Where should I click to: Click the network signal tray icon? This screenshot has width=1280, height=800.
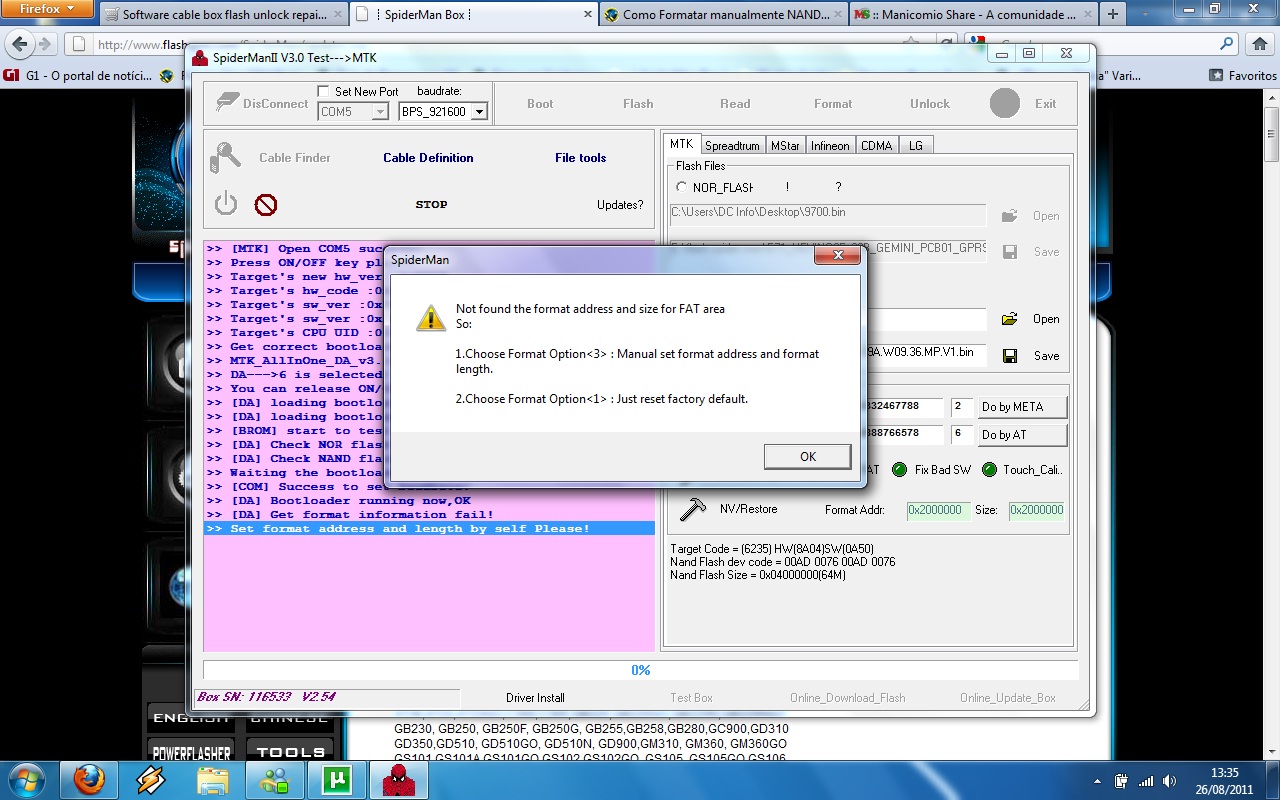[1145, 781]
